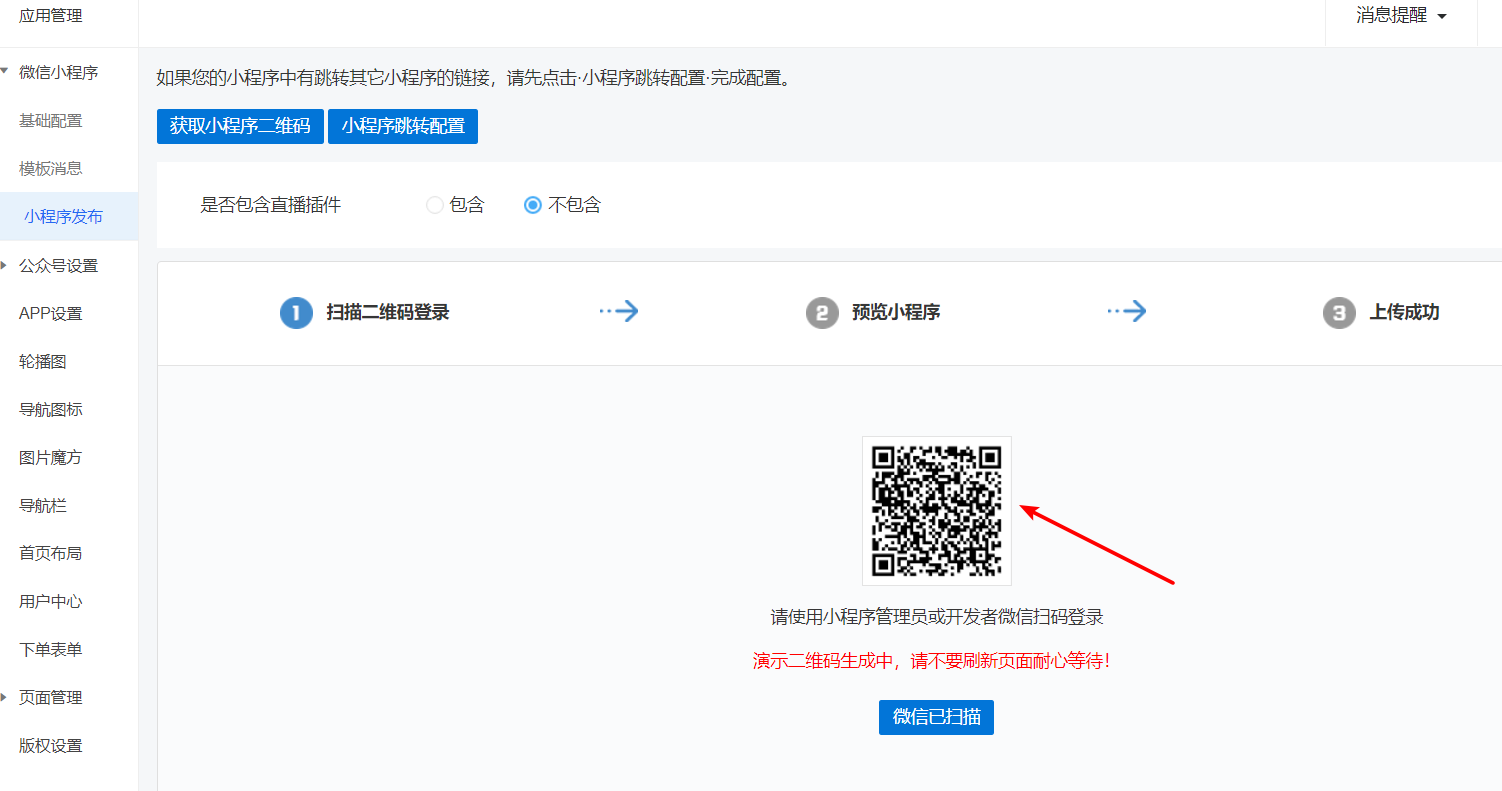Open the 消息提醒 dropdown

point(1401,16)
